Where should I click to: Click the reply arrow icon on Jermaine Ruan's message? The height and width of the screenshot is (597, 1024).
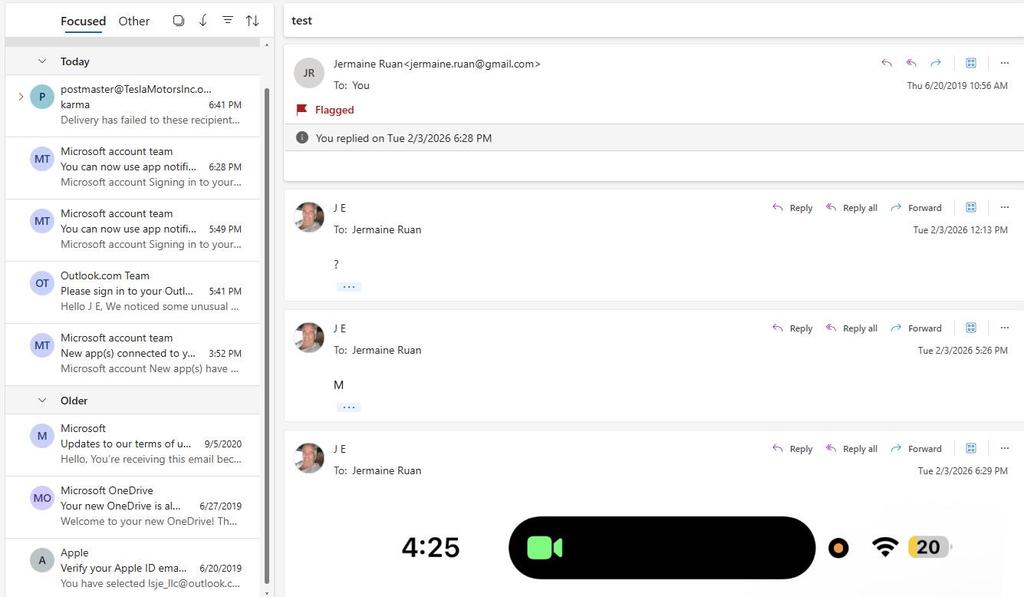point(886,63)
